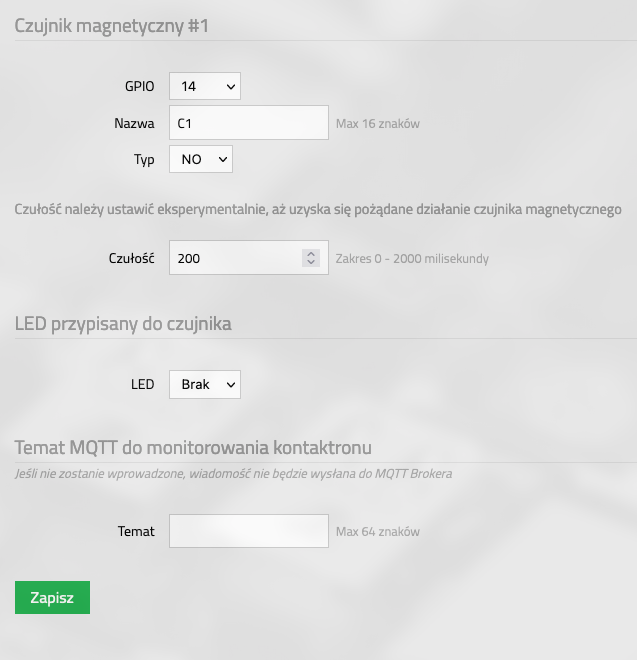Decrease Czułość with the down stepper arrow
Screen dimensions: 637x660
click(x=311, y=262)
